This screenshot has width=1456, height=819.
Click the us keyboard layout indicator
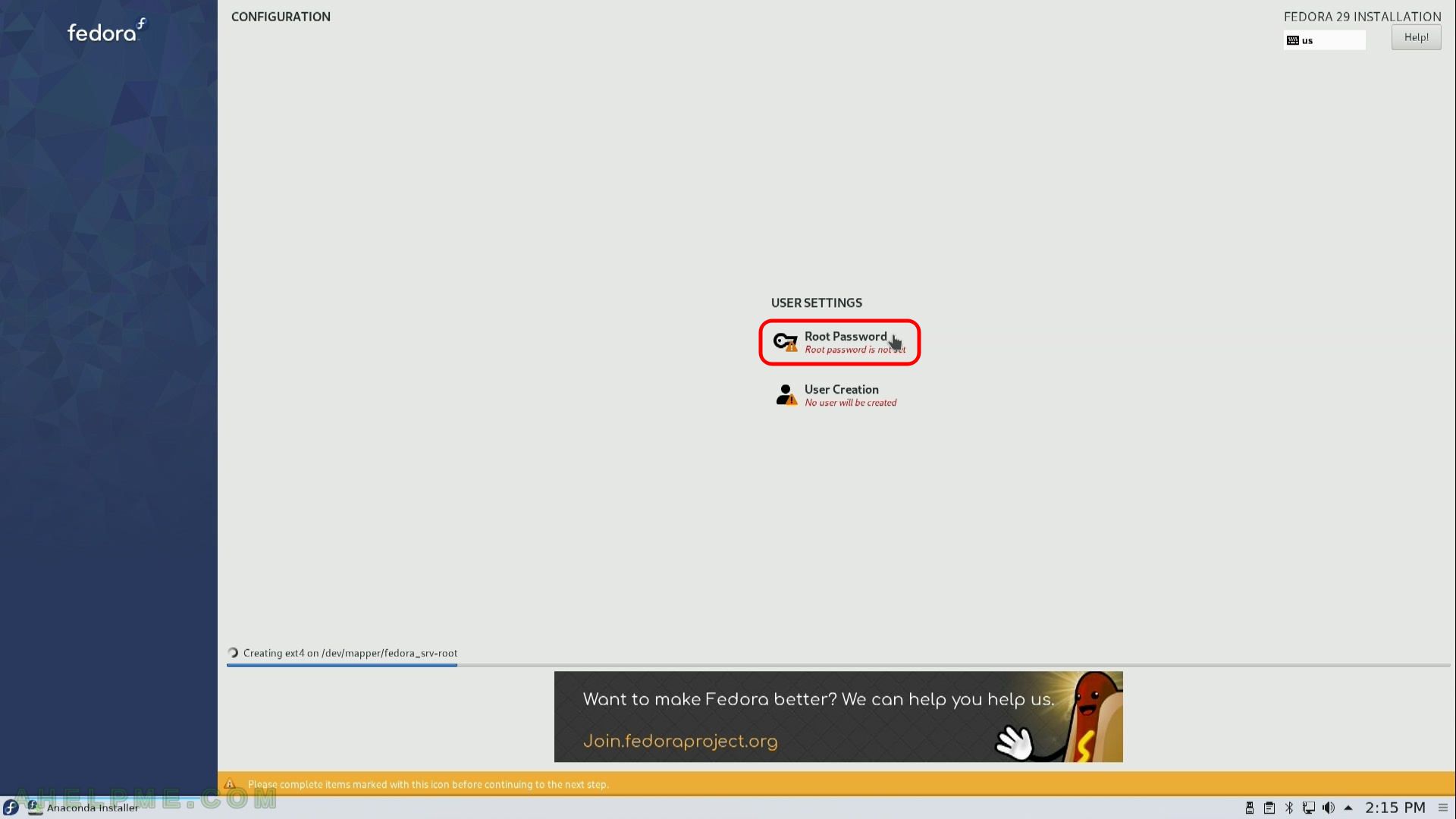click(x=1324, y=40)
